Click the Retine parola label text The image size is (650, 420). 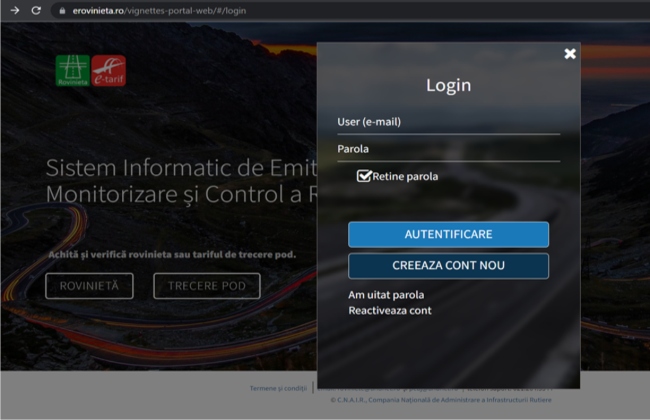[x=405, y=177]
